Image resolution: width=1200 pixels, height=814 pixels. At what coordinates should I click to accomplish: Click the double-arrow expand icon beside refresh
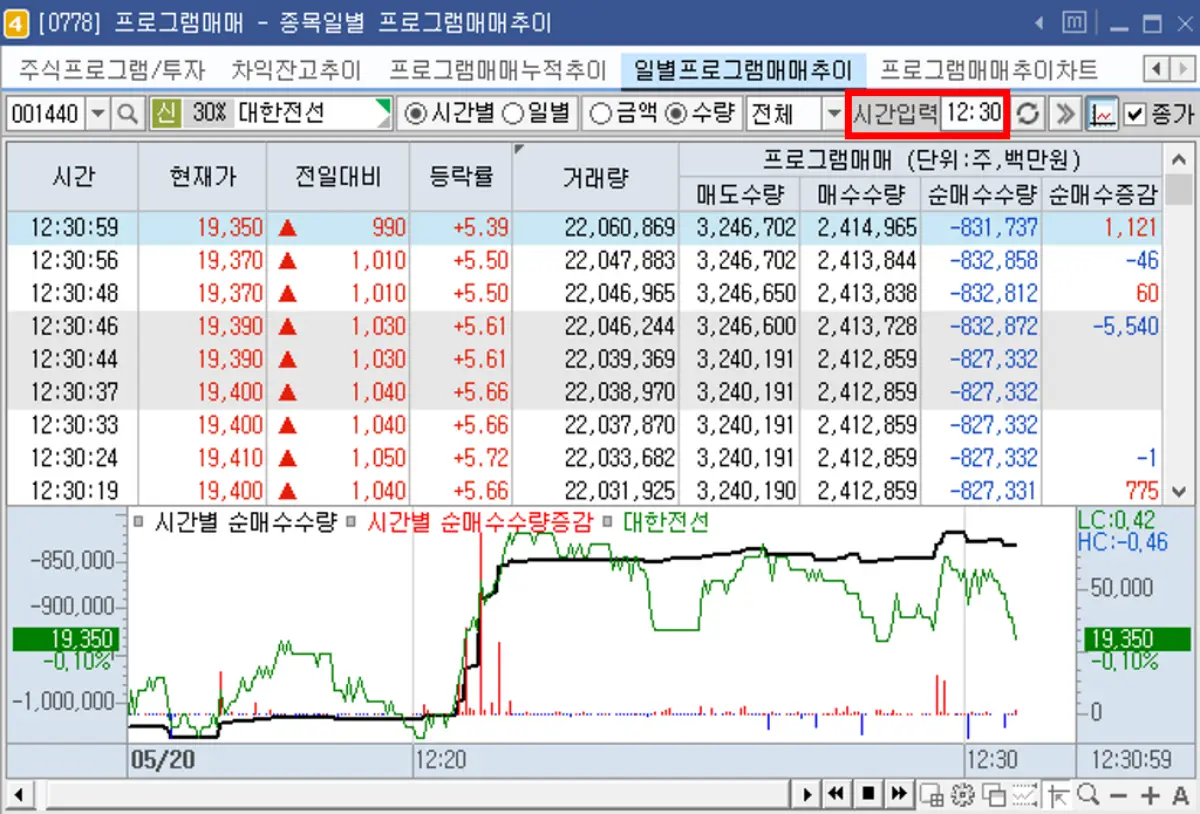(x=1065, y=113)
